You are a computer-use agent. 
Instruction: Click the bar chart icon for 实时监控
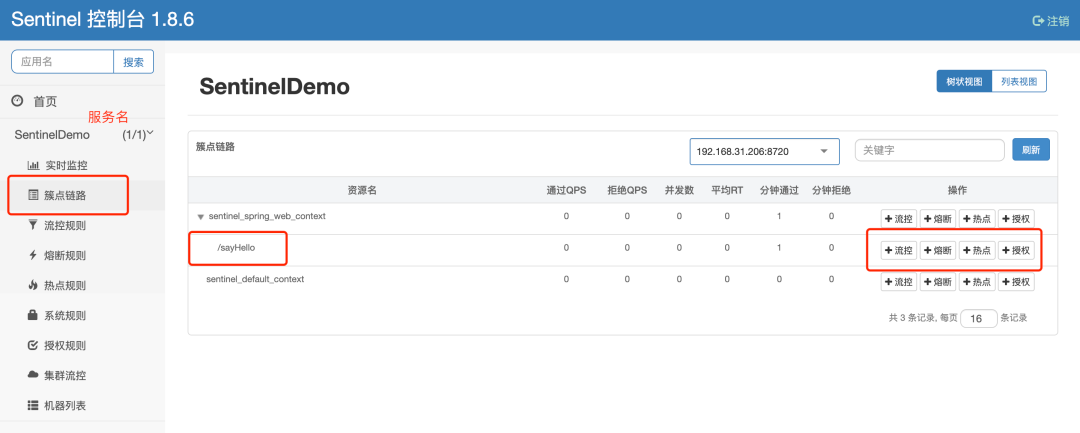point(32,165)
